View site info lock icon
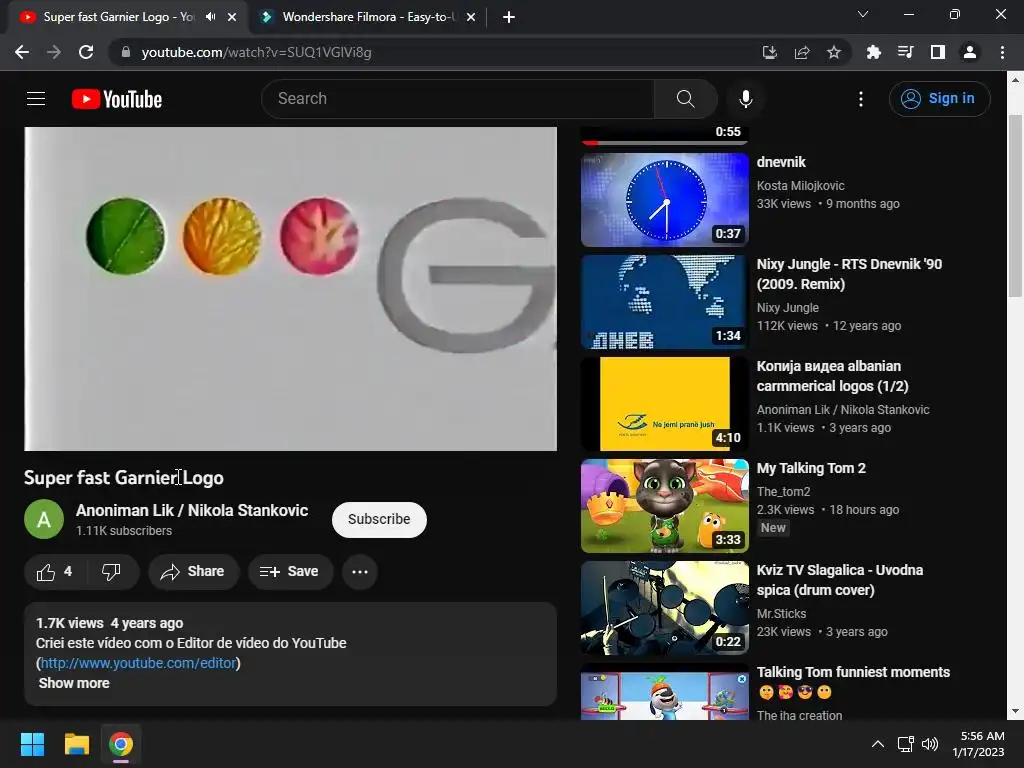Screen dimensions: 1024x768 point(126,52)
